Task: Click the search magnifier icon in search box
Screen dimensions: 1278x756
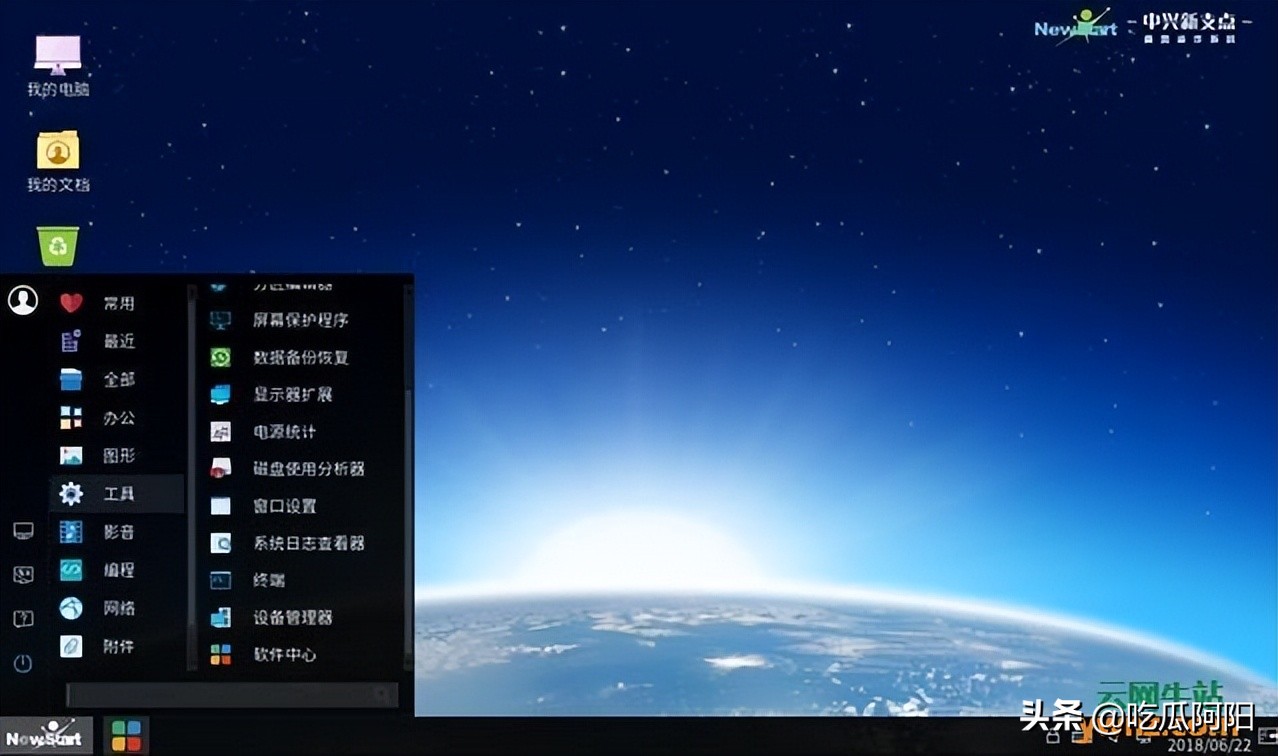Action: tap(383, 694)
